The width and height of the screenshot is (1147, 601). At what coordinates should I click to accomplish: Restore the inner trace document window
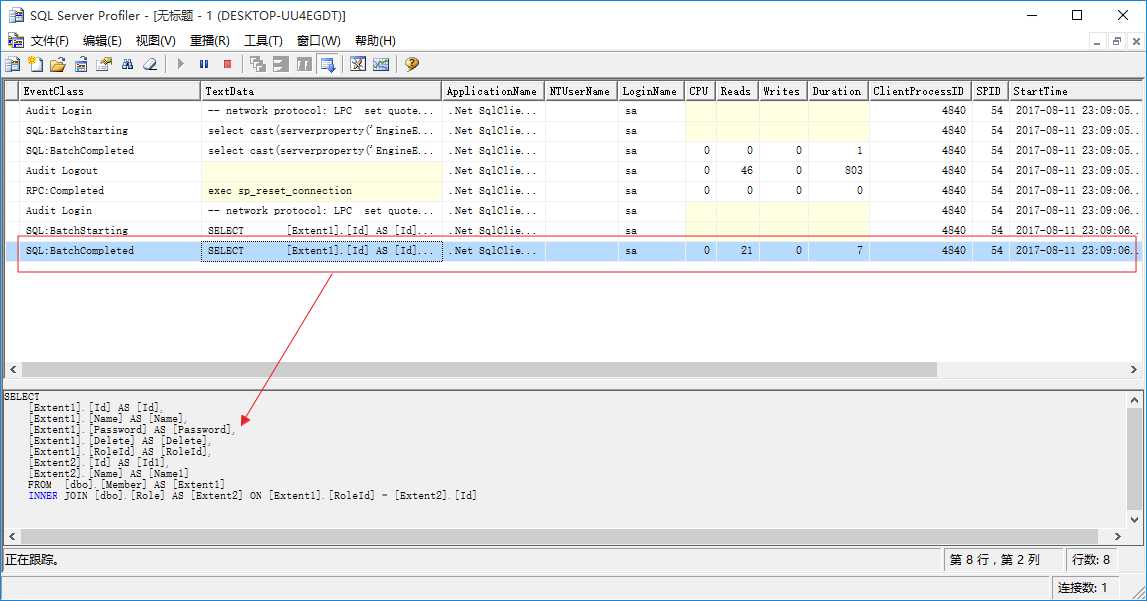1116,42
